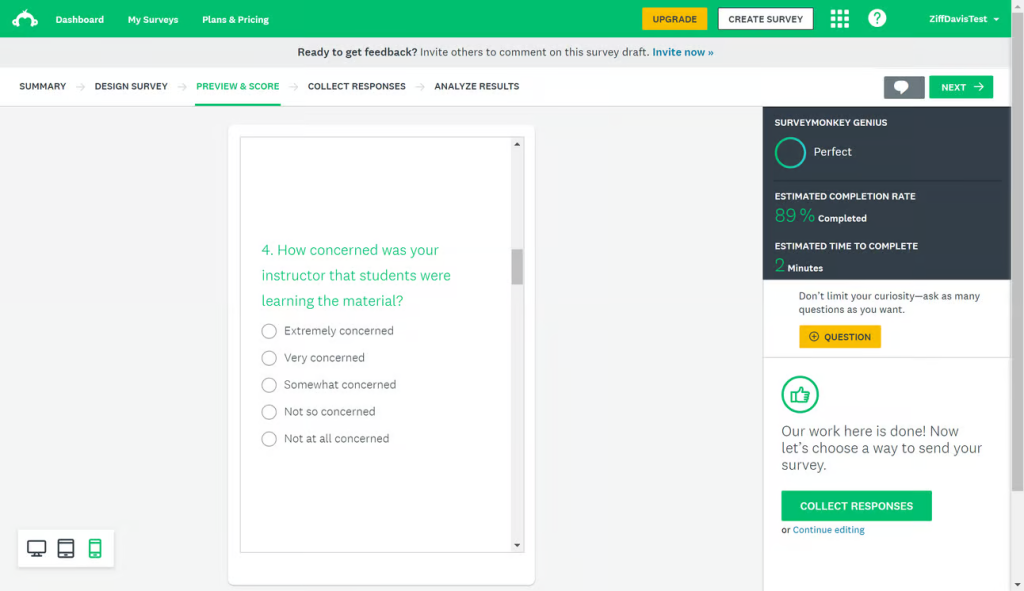Click the SurveyMonkey Genius score circle
Image resolution: width=1024 pixels, height=591 pixels.
click(x=789, y=152)
